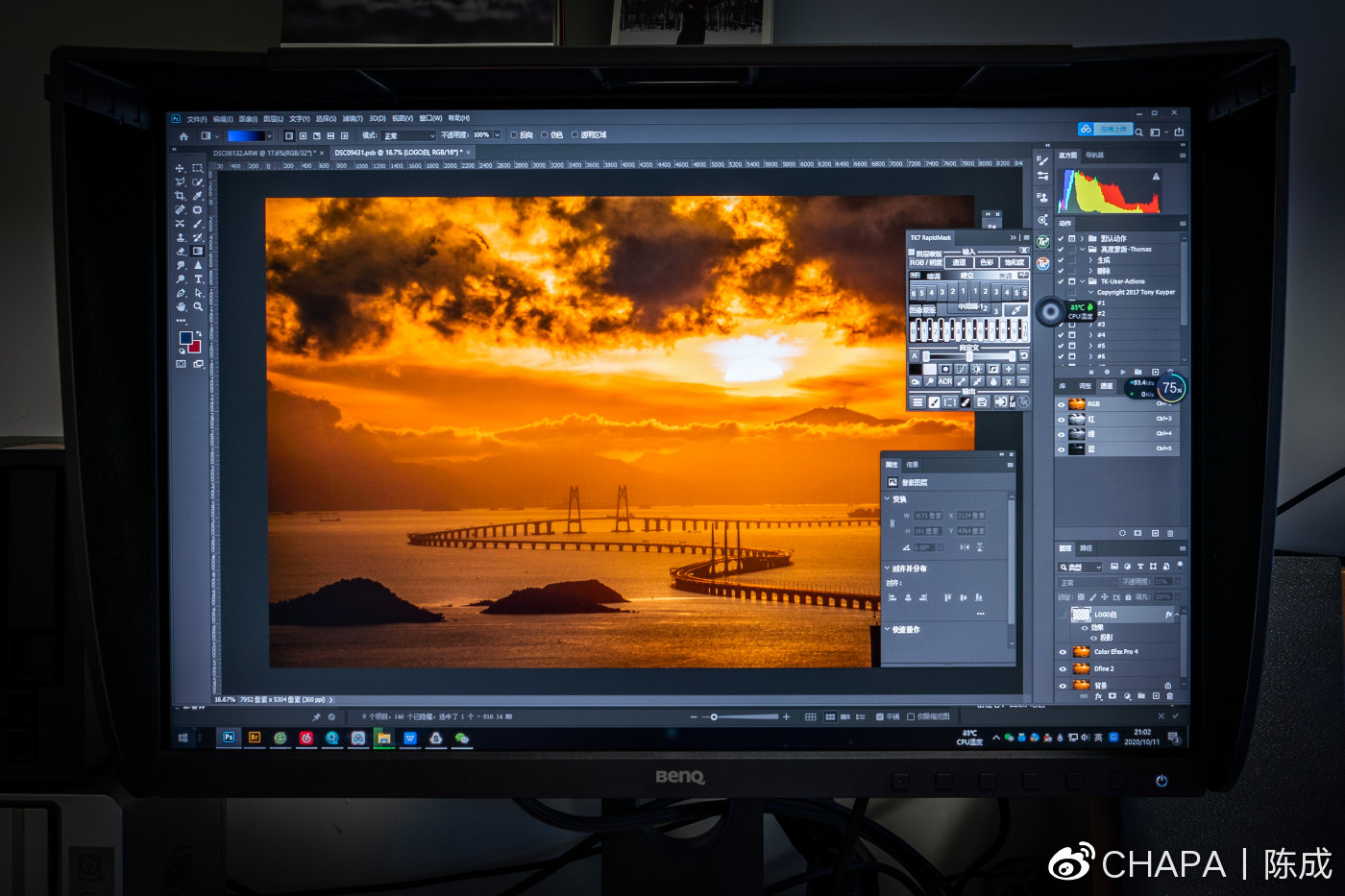Expand the 默认动作 action folder
Screen dimensions: 1345x896
pos(1082,238)
